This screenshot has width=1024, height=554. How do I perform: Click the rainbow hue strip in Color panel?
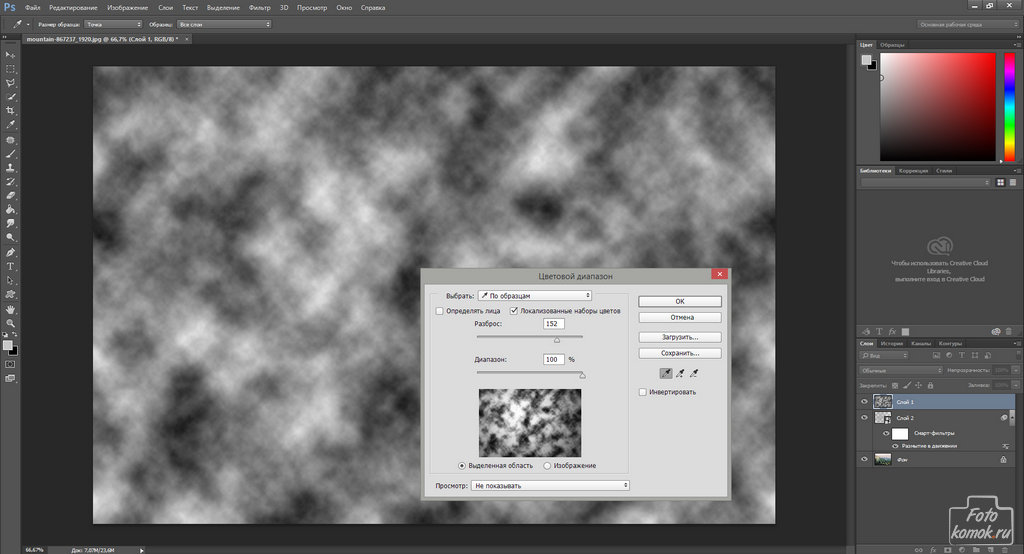coord(1009,106)
